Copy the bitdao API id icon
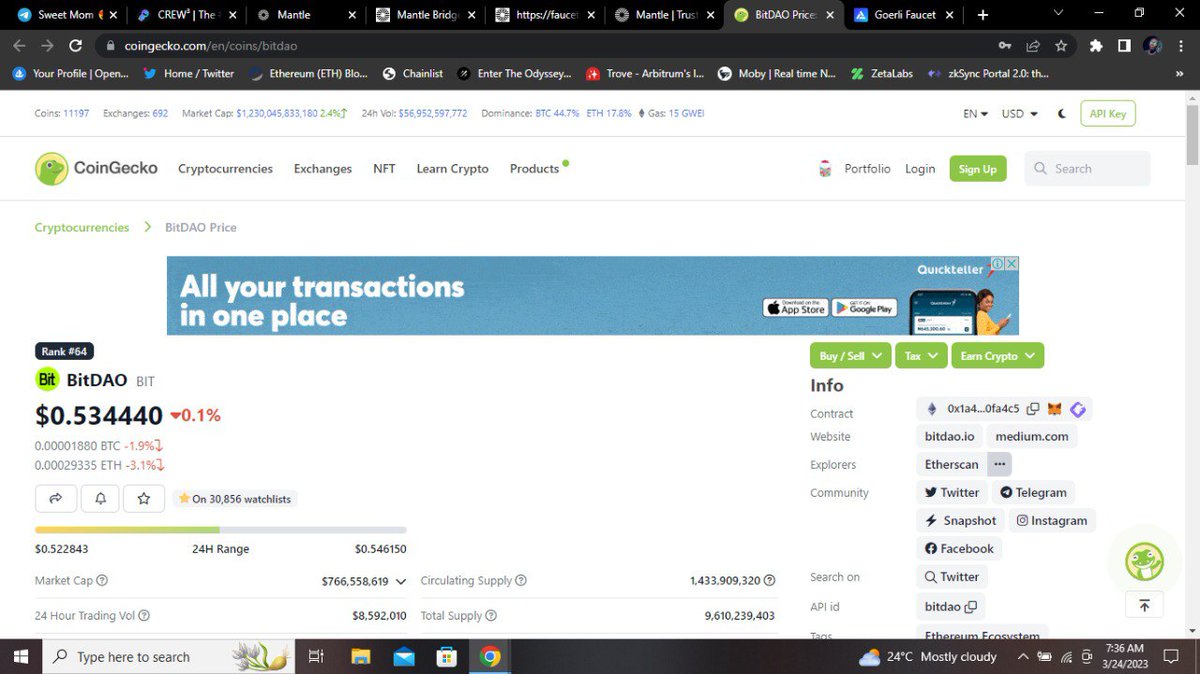1200x674 pixels. pos(971,607)
